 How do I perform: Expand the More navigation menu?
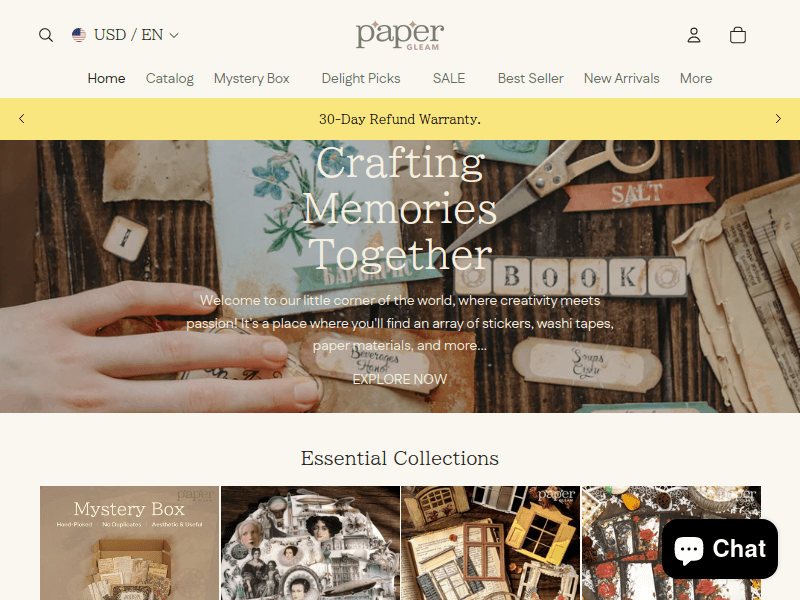coord(696,79)
